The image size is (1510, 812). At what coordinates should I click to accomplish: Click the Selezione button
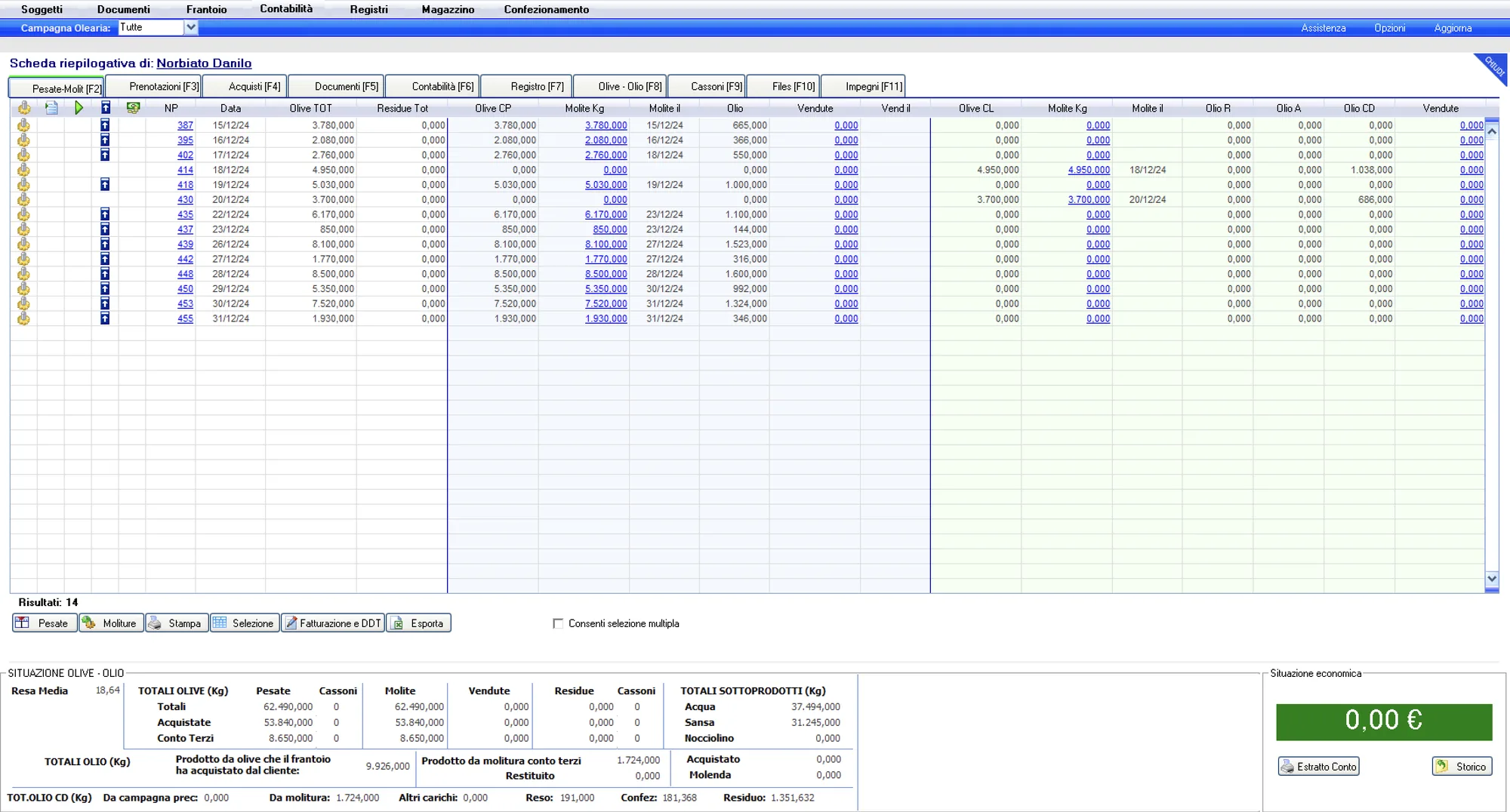click(x=245, y=623)
